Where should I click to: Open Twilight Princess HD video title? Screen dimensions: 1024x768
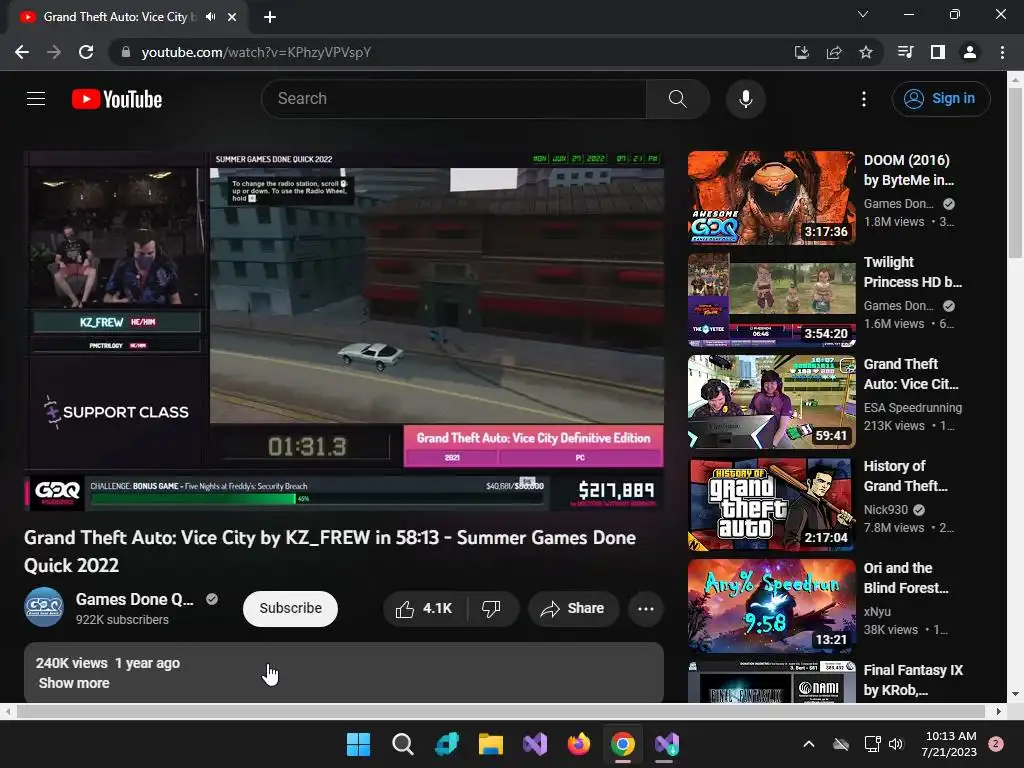[x=912, y=272]
